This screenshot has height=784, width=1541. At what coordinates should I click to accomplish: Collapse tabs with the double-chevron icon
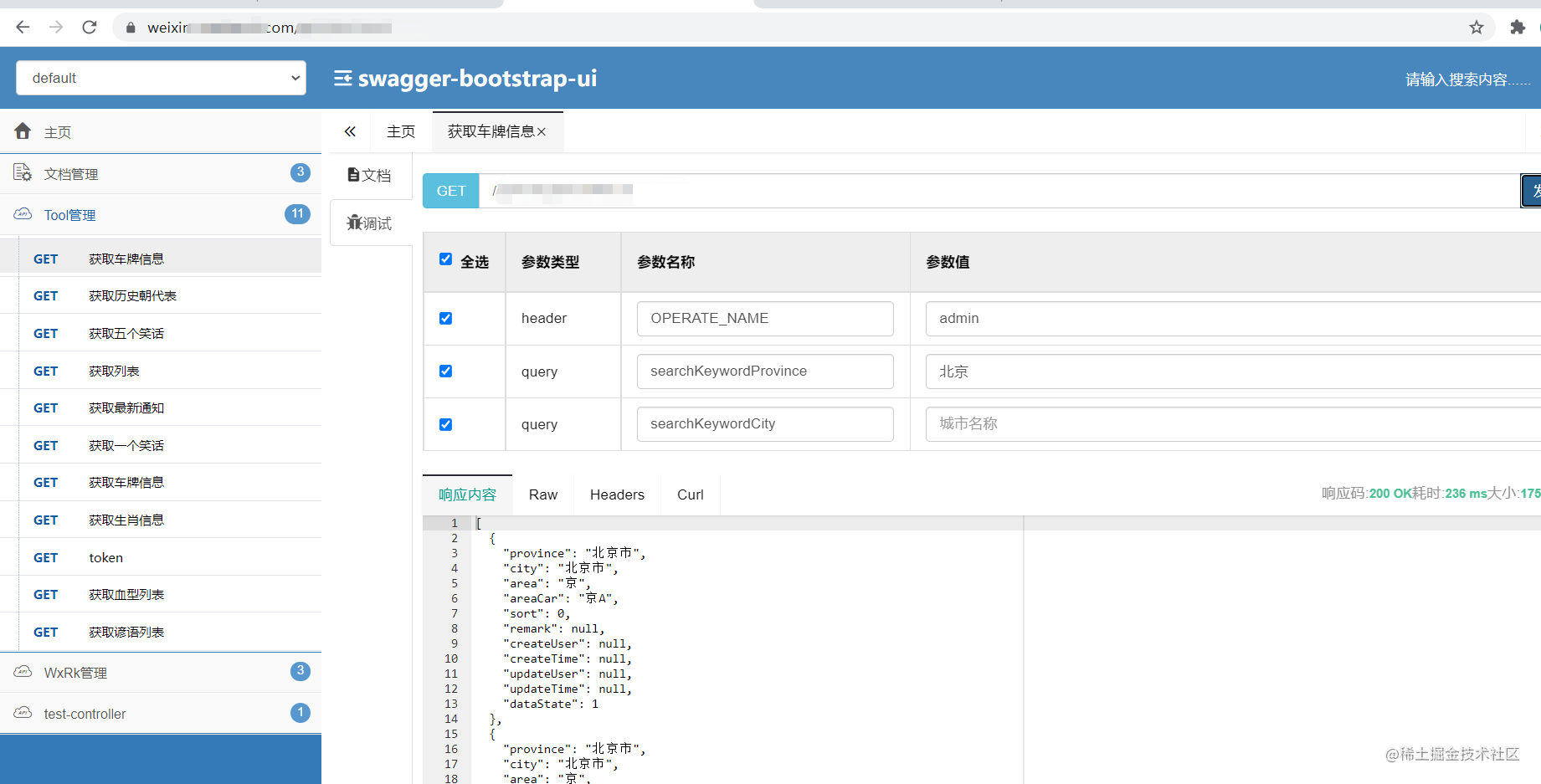pyautogui.click(x=350, y=131)
